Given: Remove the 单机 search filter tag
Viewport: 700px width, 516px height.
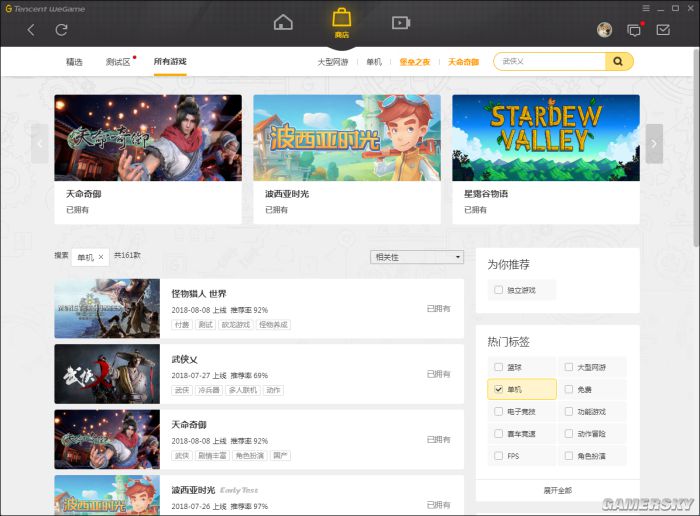Looking at the screenshot, I should click(x=100, y=257).
